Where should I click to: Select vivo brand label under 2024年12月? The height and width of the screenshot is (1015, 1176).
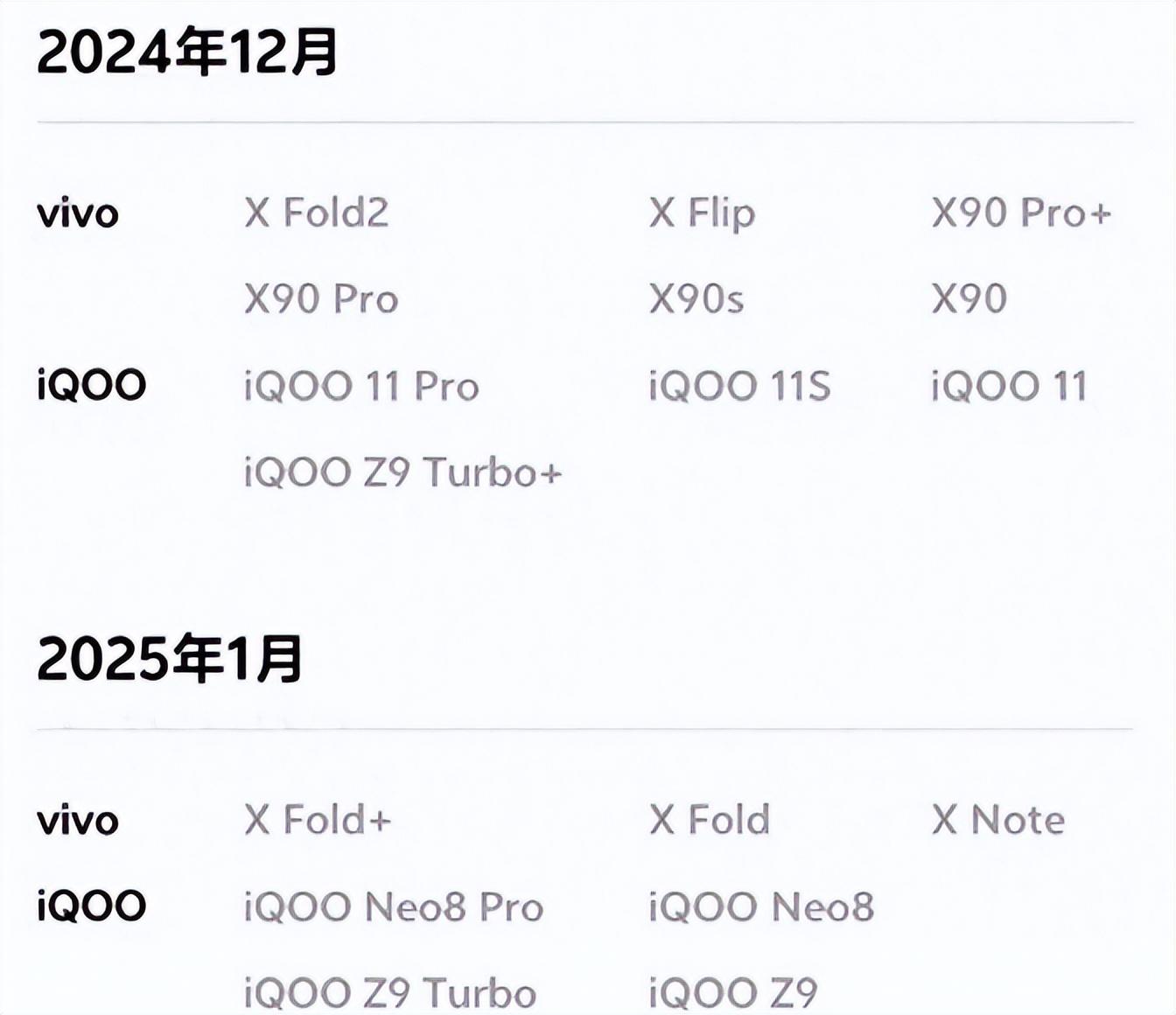(78, 213)
